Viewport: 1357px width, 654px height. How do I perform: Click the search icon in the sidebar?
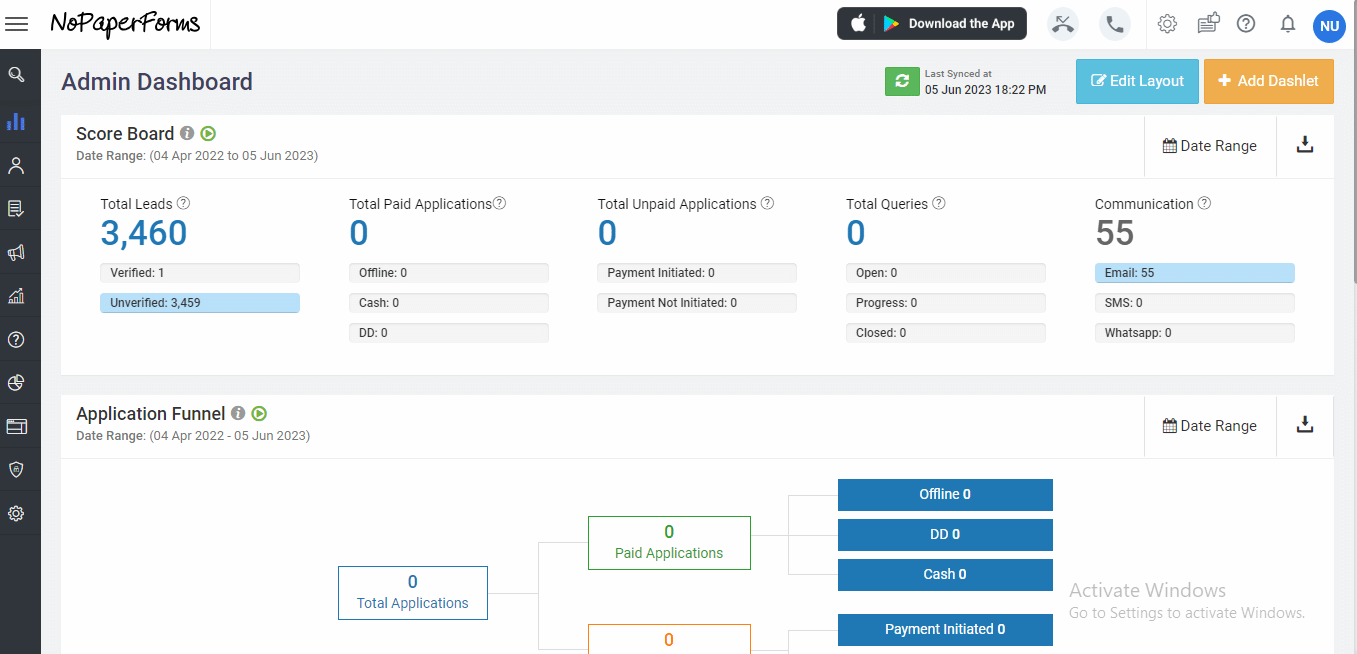click(x=16, y=74)
